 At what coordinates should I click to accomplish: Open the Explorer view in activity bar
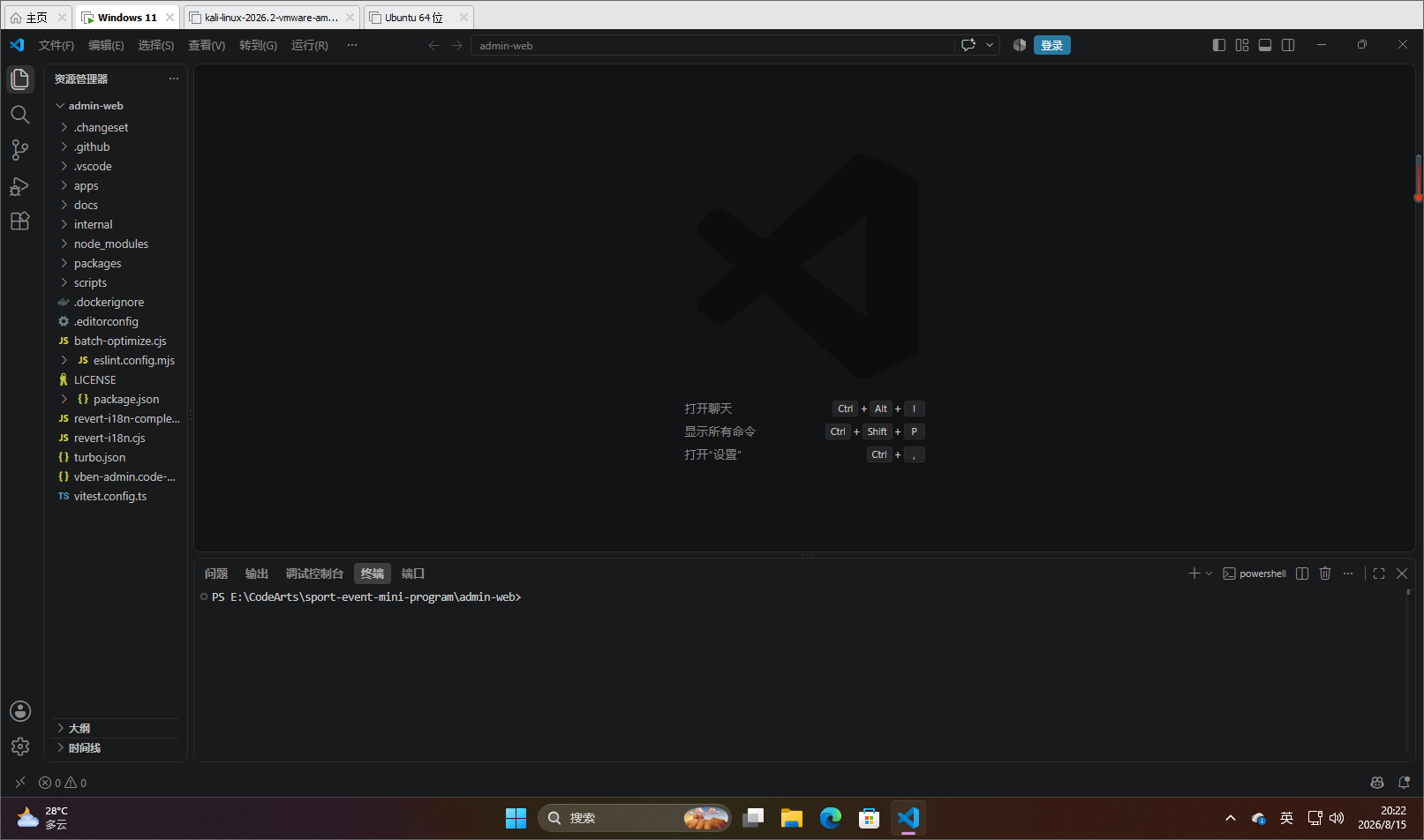pyautogui.click(x=20, y=79)
